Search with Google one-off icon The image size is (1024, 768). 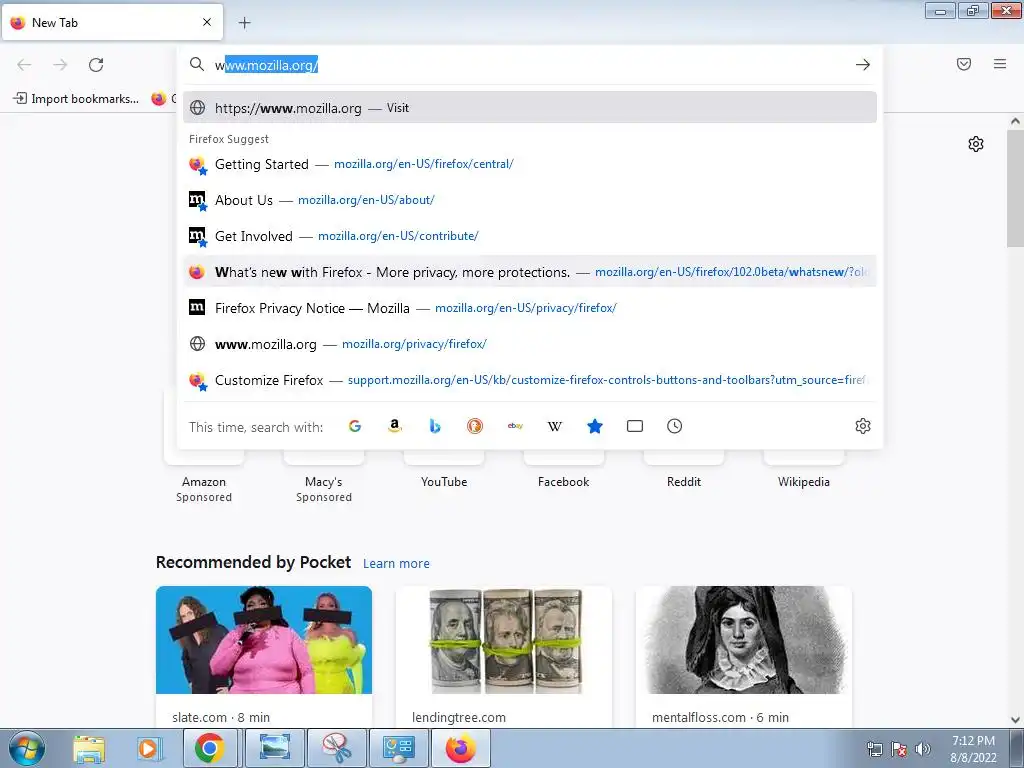point(355,426)
